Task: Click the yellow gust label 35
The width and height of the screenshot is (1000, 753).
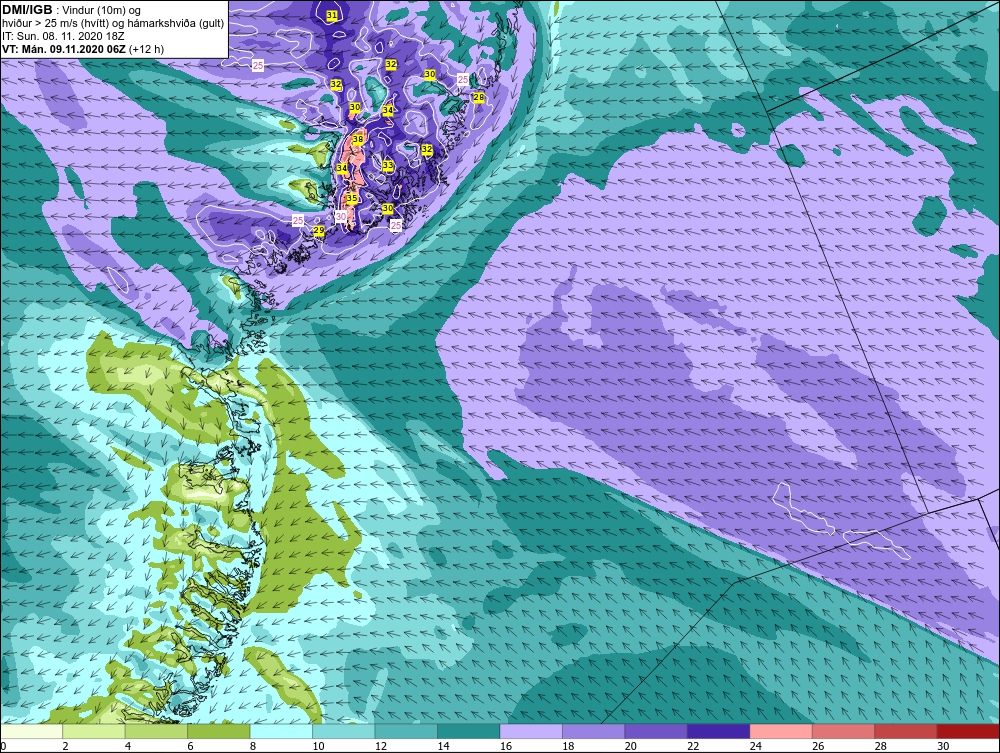Action: tap(351, 198)
